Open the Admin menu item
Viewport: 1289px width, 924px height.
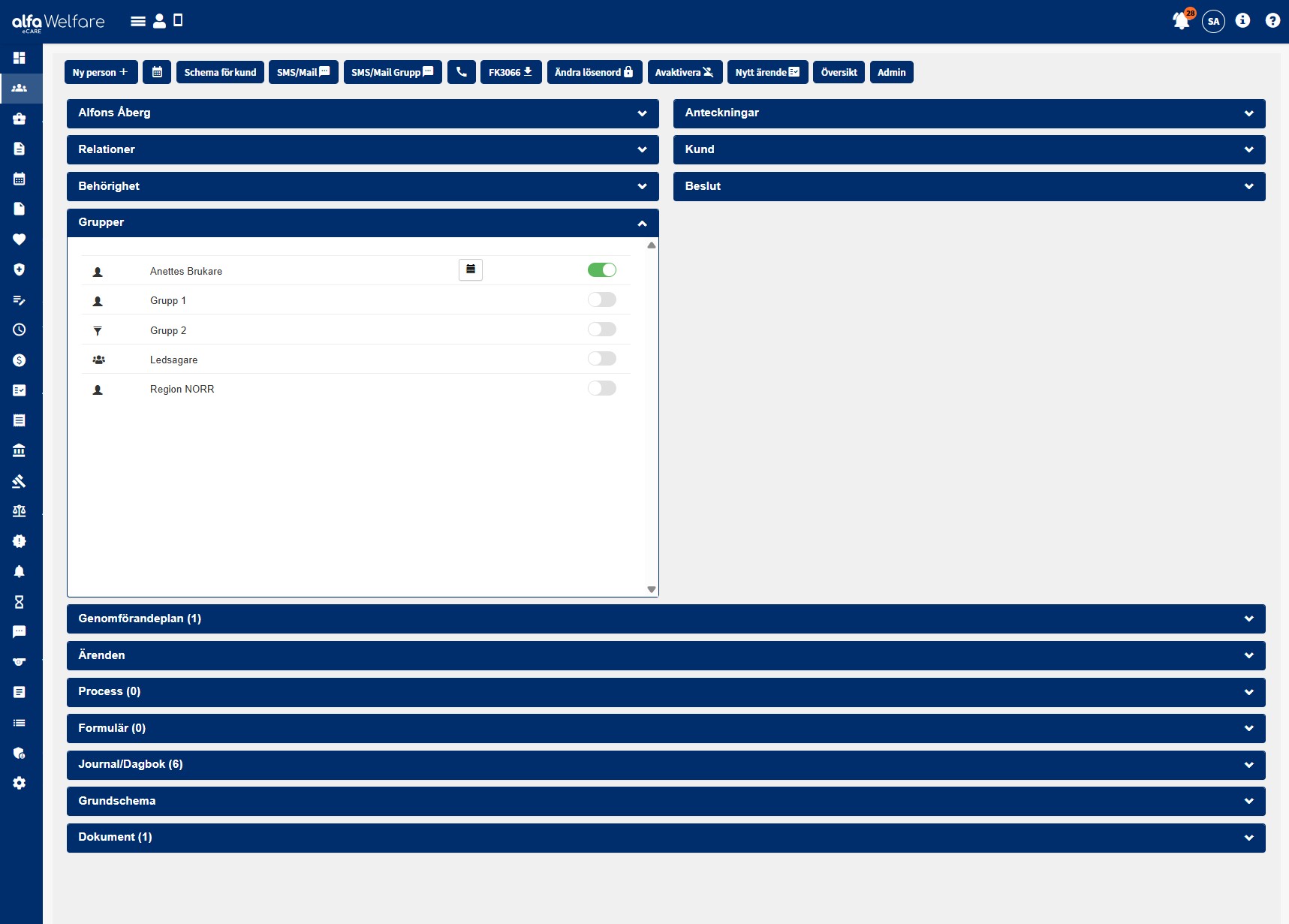click(x=891, y=72)
